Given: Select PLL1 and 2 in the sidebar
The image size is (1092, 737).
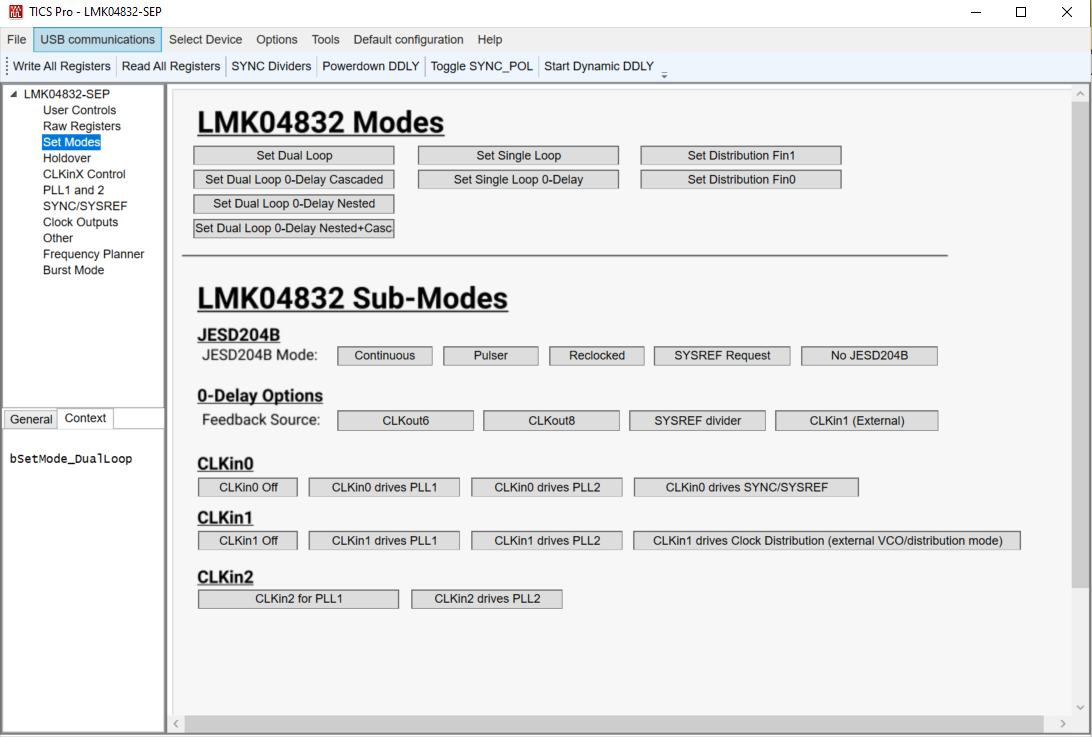Looking at the screenshot, I should [x=73, y=190].
